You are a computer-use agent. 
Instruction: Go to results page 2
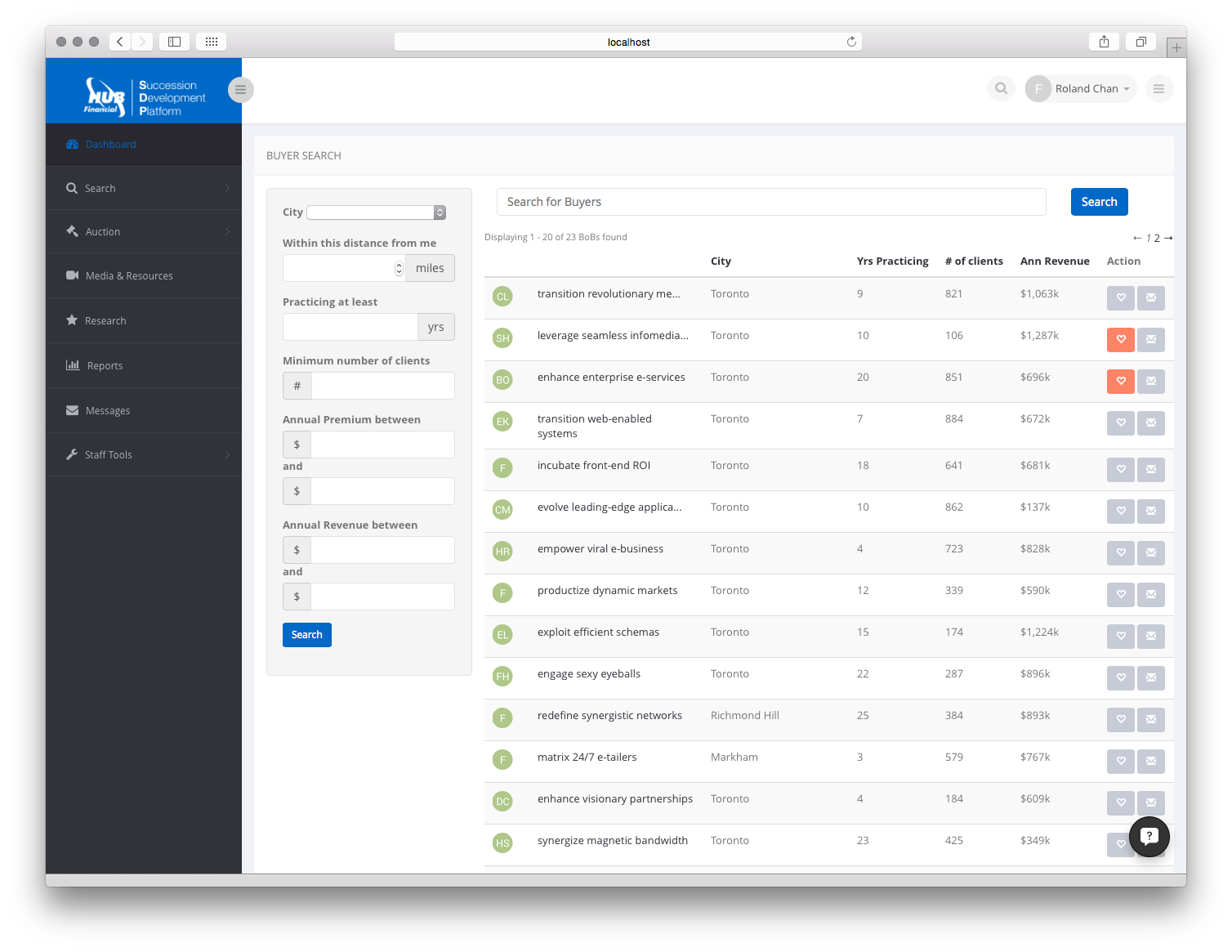click(x=1157, y=239)
